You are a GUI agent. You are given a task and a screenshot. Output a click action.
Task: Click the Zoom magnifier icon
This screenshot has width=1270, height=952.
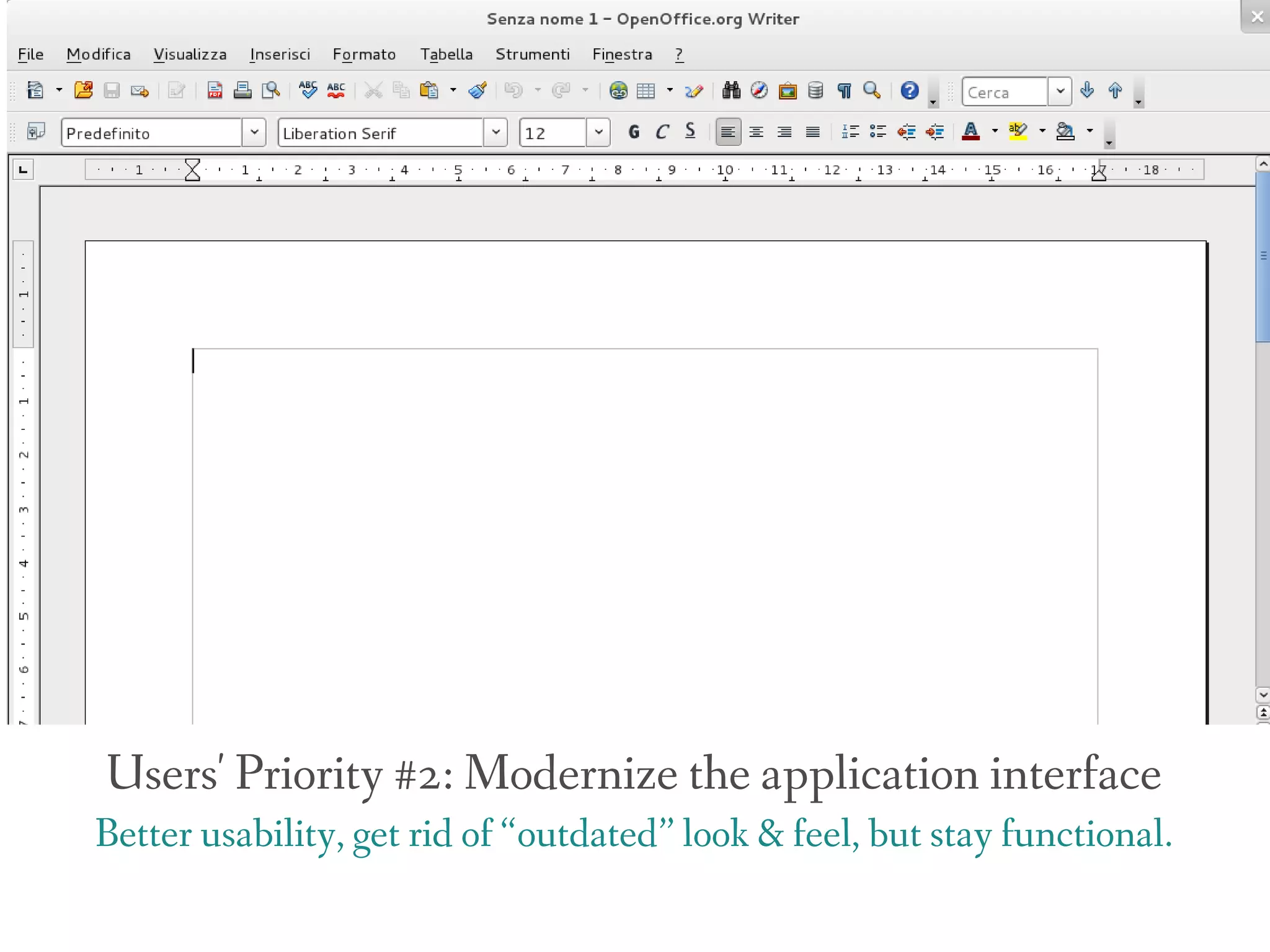click(x=872, y=91)
